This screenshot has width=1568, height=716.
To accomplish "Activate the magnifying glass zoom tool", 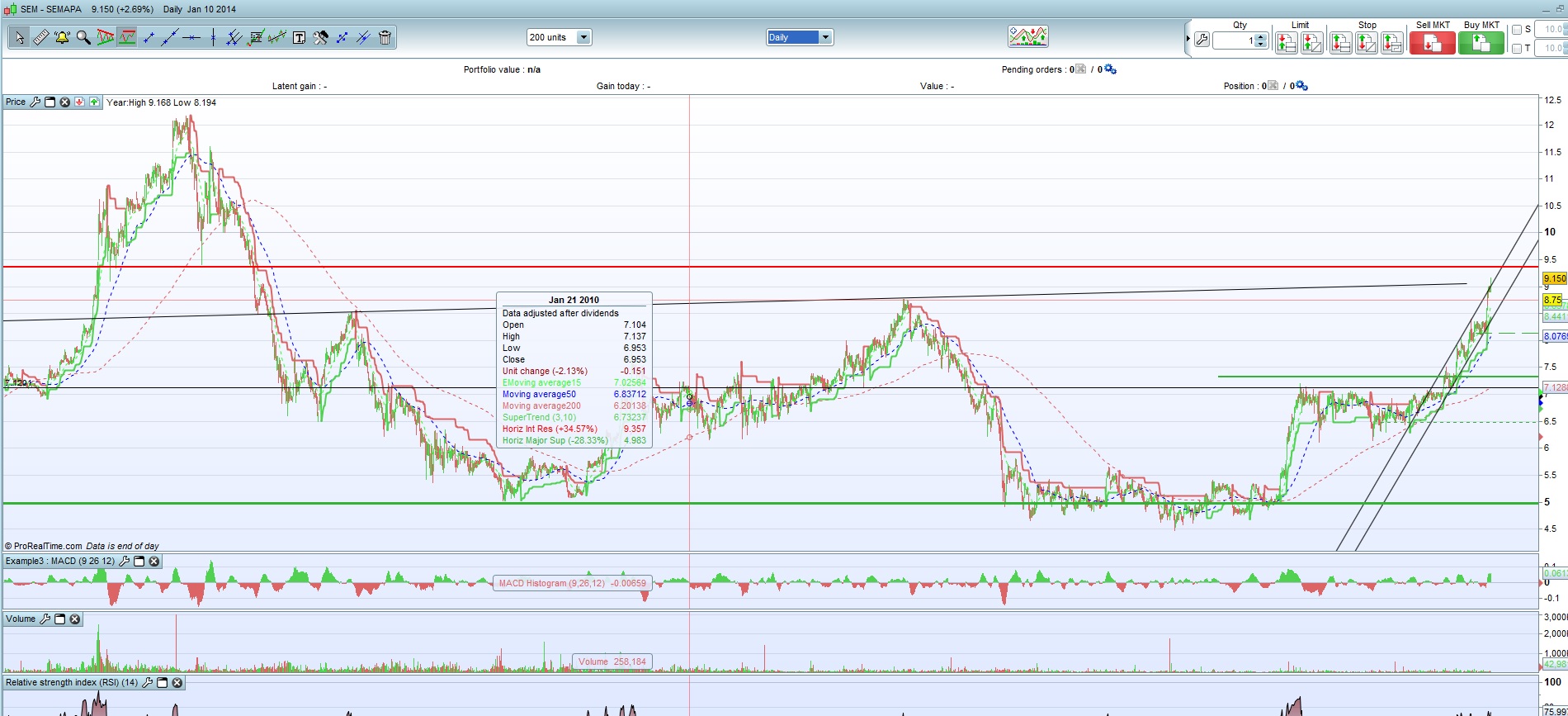I will (x=83, y=38).
